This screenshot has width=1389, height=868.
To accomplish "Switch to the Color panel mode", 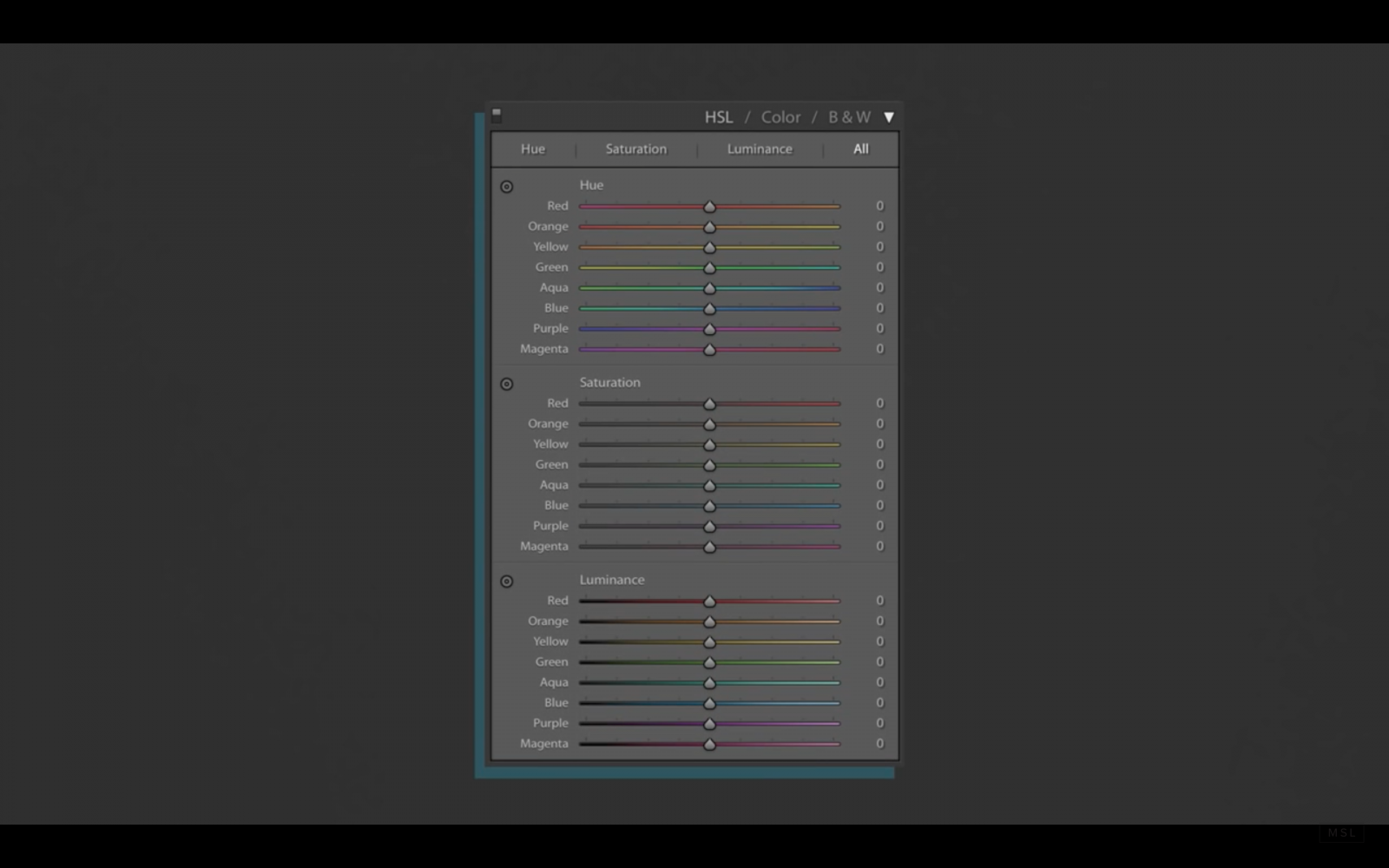I will click(780, 116).
